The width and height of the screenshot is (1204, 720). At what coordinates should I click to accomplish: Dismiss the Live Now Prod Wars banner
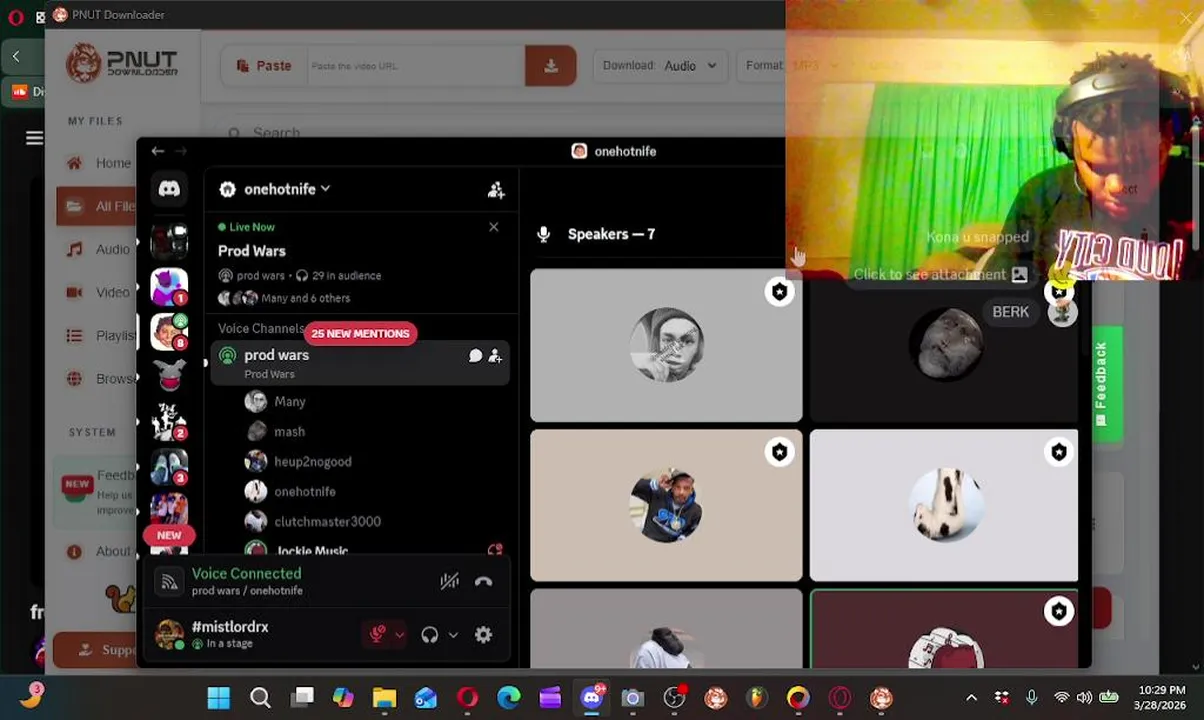(x=493, y=227)
